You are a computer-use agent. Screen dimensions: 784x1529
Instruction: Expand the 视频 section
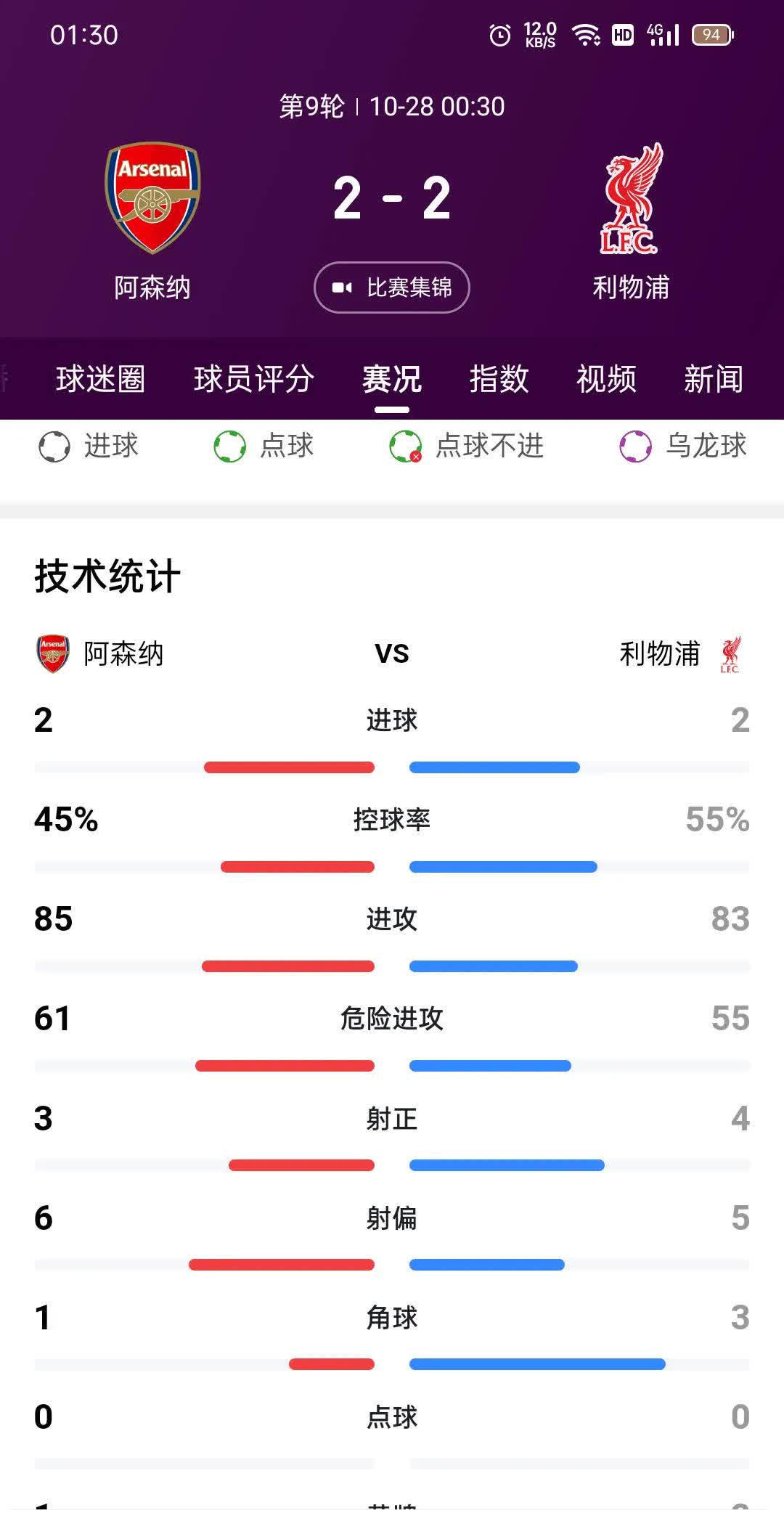tap(606, 379)
